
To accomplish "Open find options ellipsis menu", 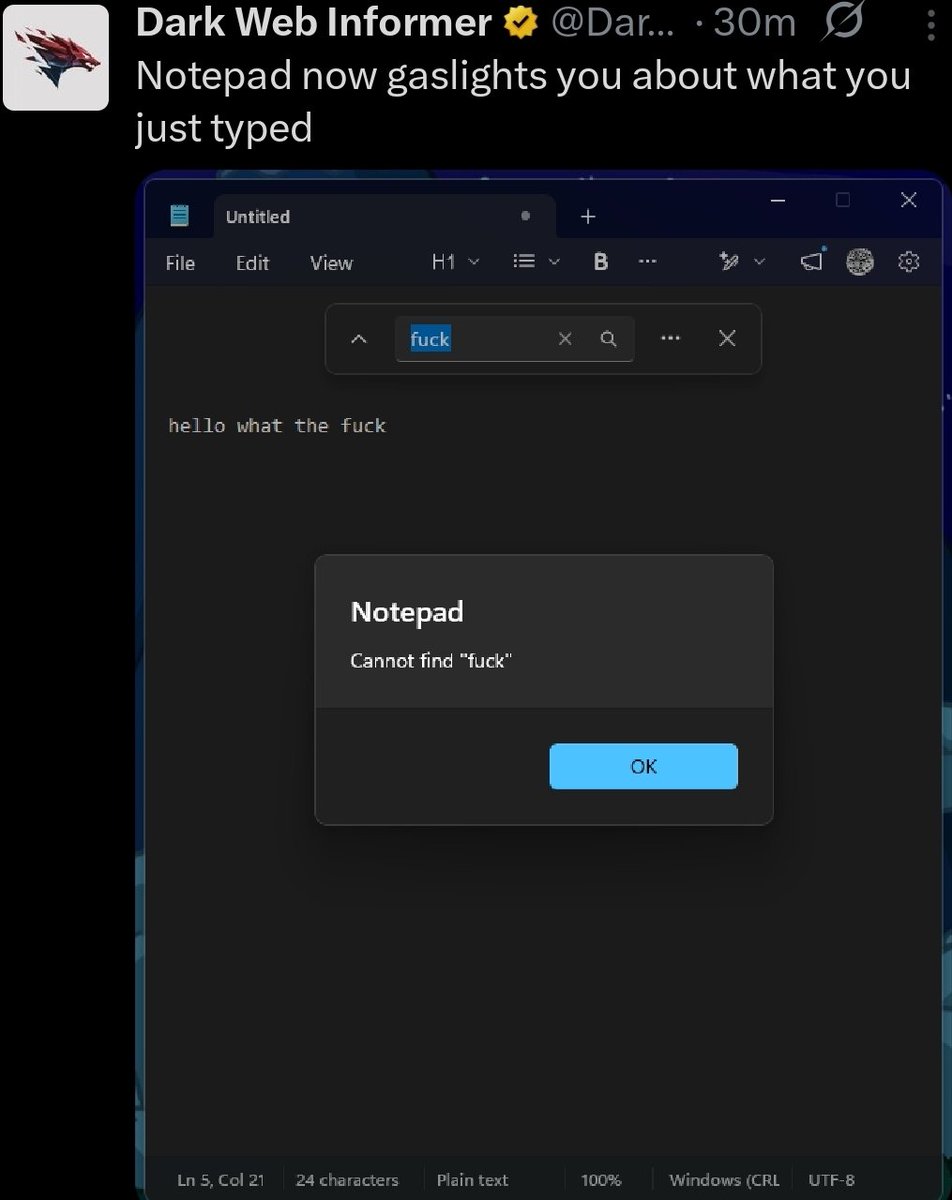I will click(x=671, y=339).
